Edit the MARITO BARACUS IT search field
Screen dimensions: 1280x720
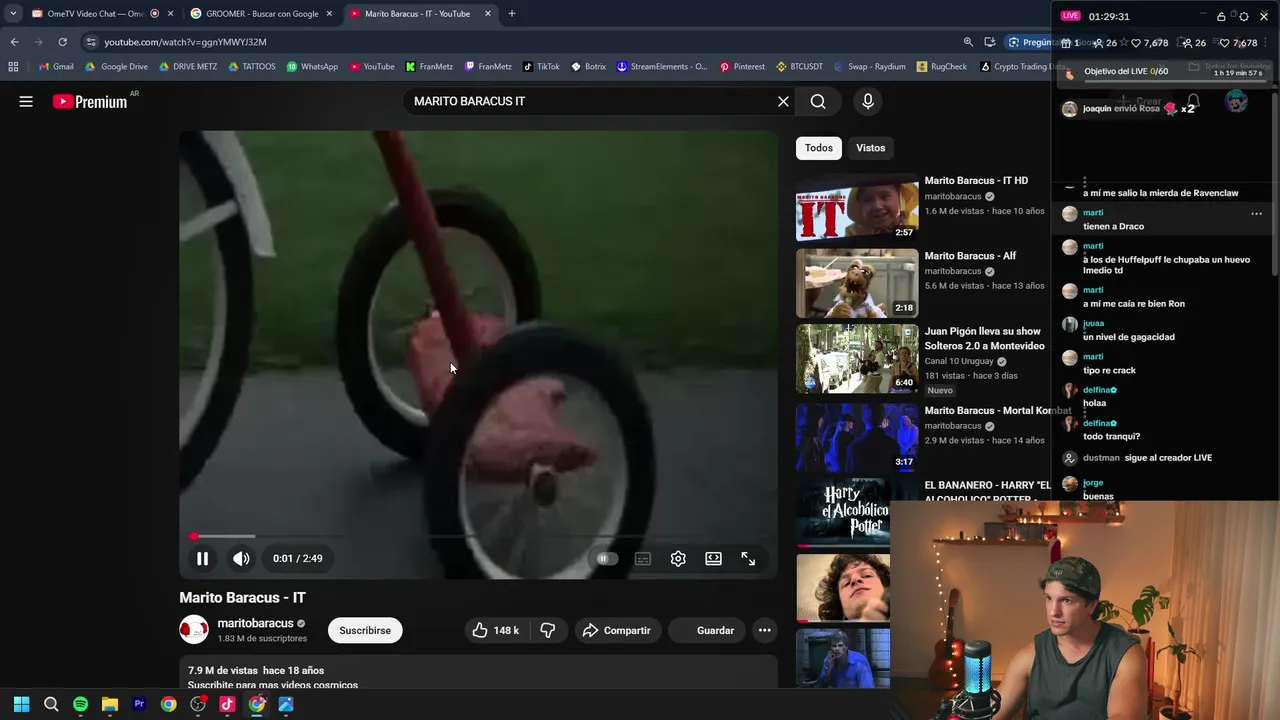pyautogui.click(x=590, y=101)
